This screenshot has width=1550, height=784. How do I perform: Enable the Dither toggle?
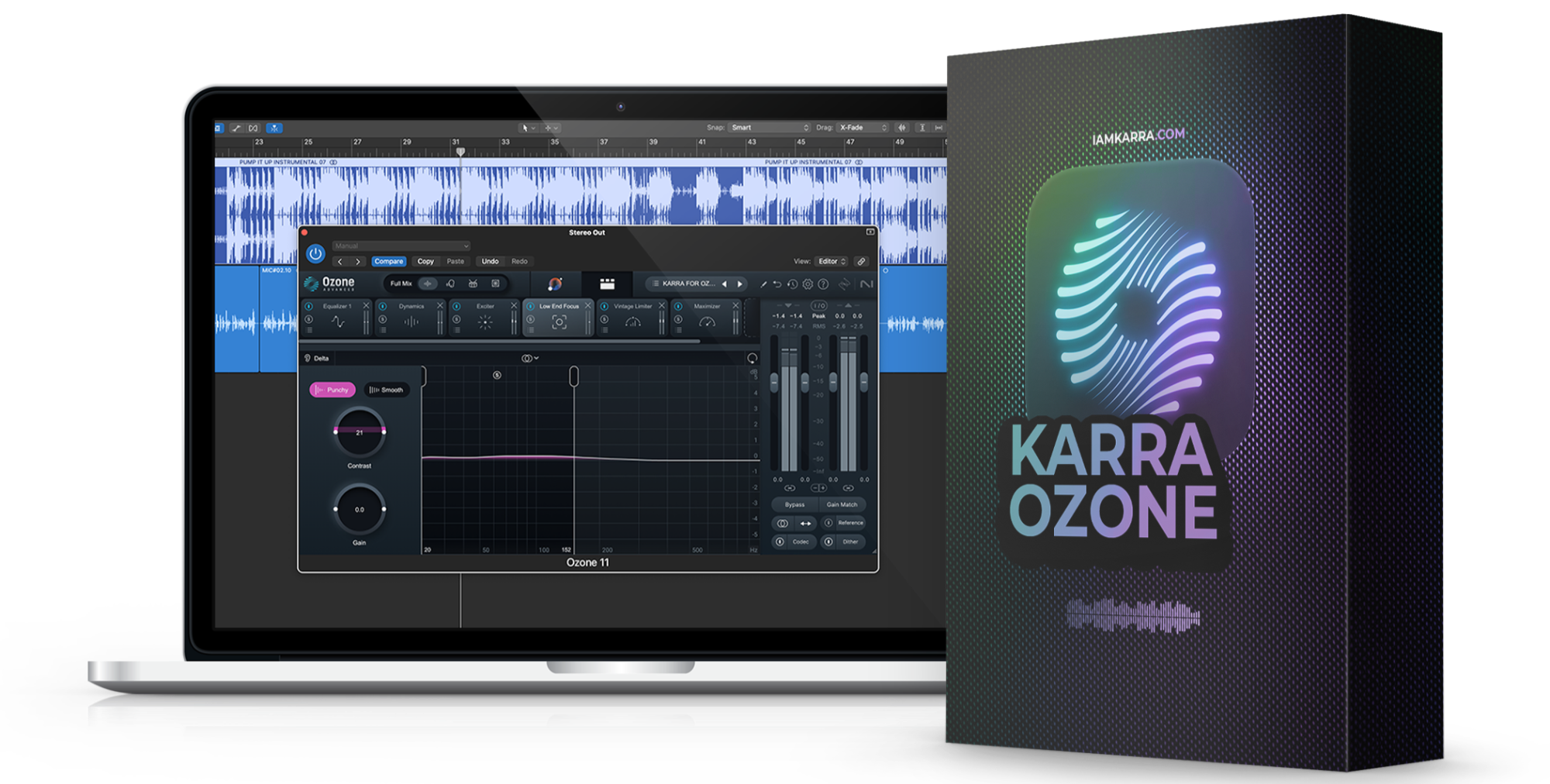point(828,542)
